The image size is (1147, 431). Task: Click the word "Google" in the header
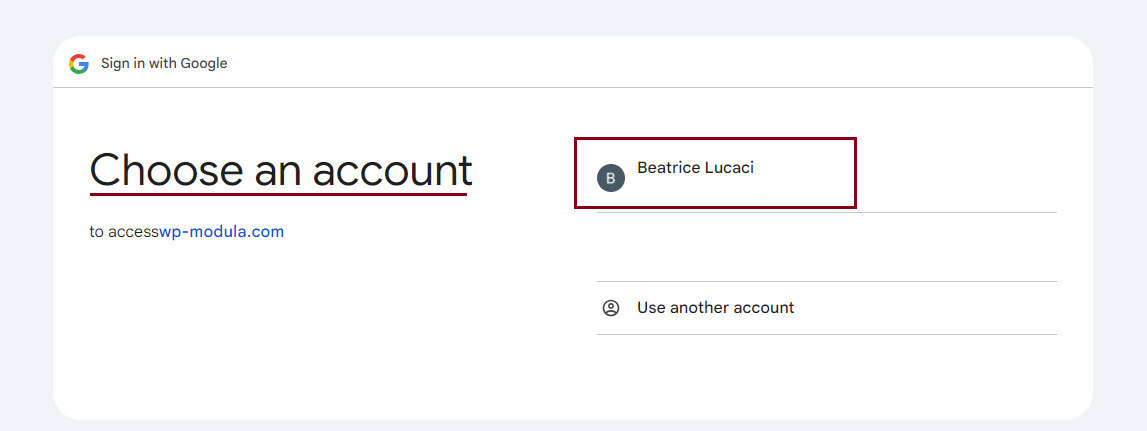(204, 64)
